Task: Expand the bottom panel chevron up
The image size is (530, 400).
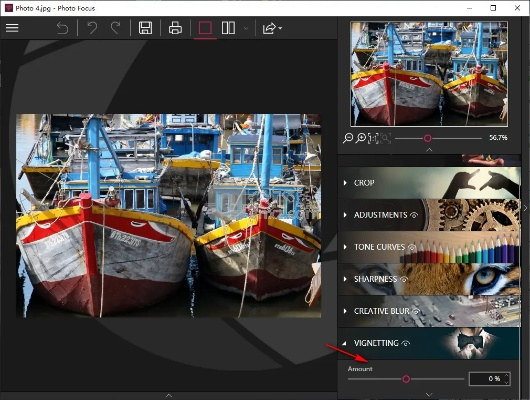Action: (169, 395)
